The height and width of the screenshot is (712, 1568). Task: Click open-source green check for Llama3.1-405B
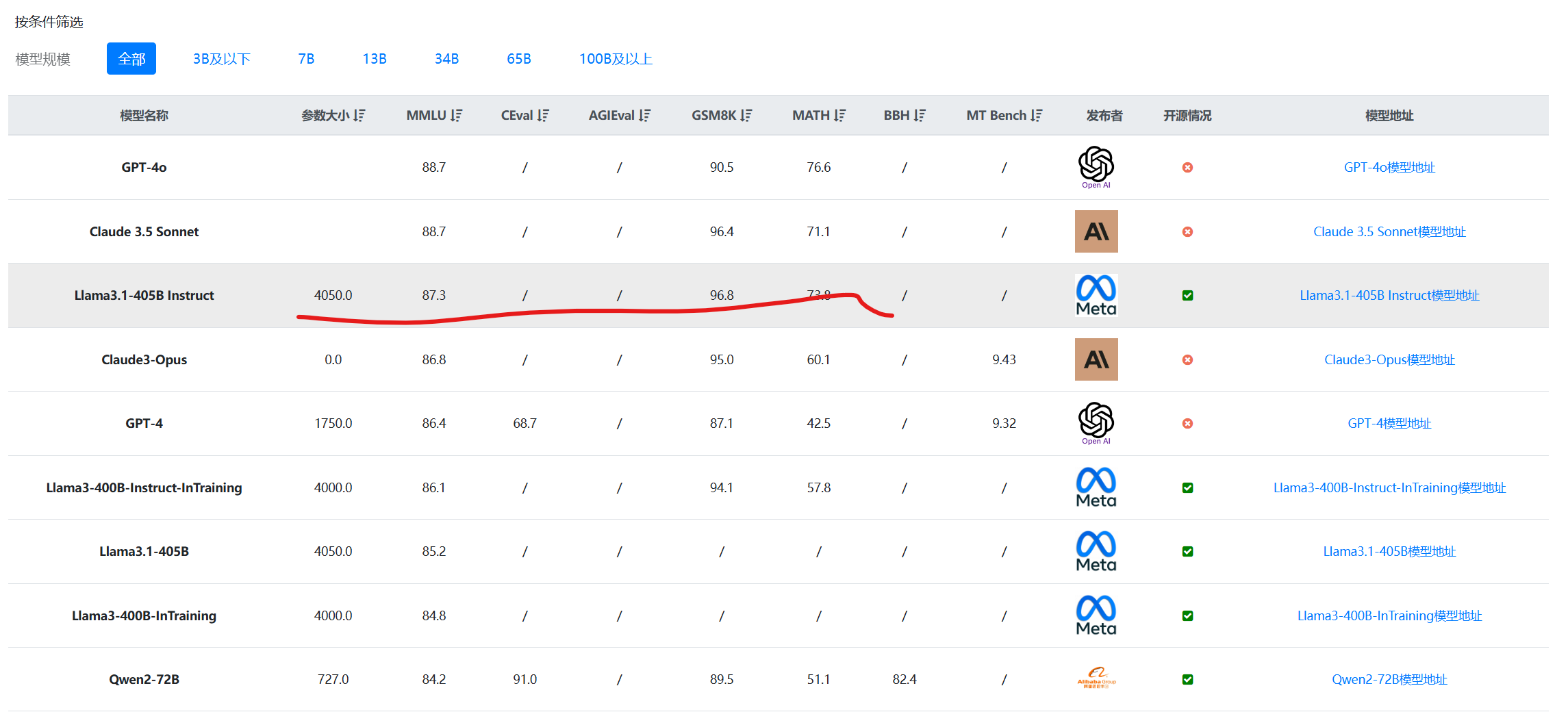1187,551
